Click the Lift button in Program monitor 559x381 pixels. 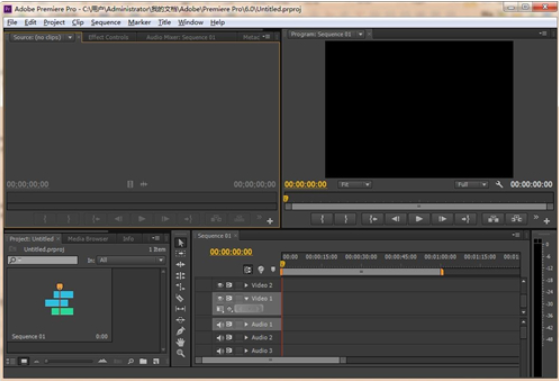[x=493, y=219]
